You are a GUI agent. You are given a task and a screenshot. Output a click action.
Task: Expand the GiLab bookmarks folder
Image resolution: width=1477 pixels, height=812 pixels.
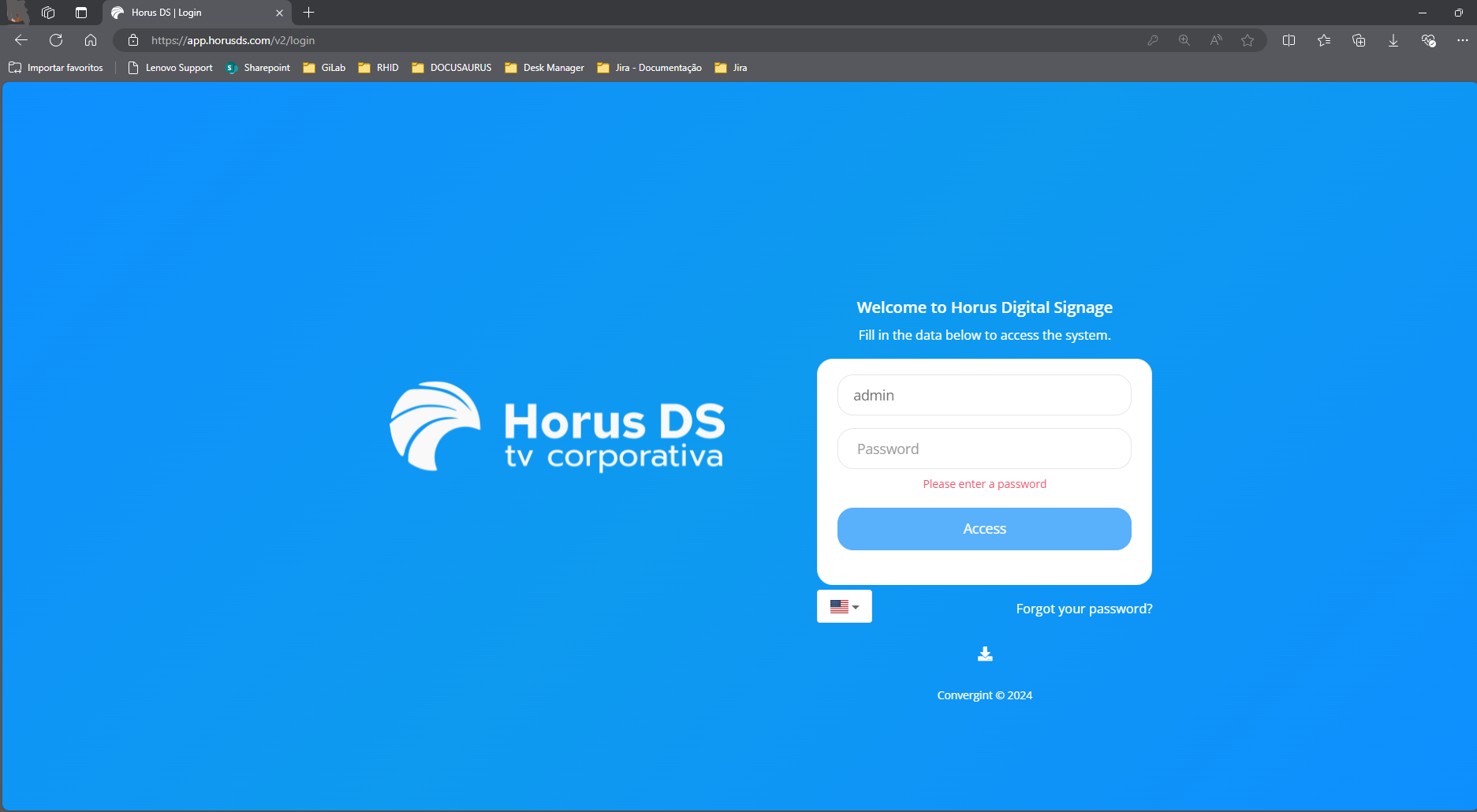pyautogui.click(x=323, y=68)
